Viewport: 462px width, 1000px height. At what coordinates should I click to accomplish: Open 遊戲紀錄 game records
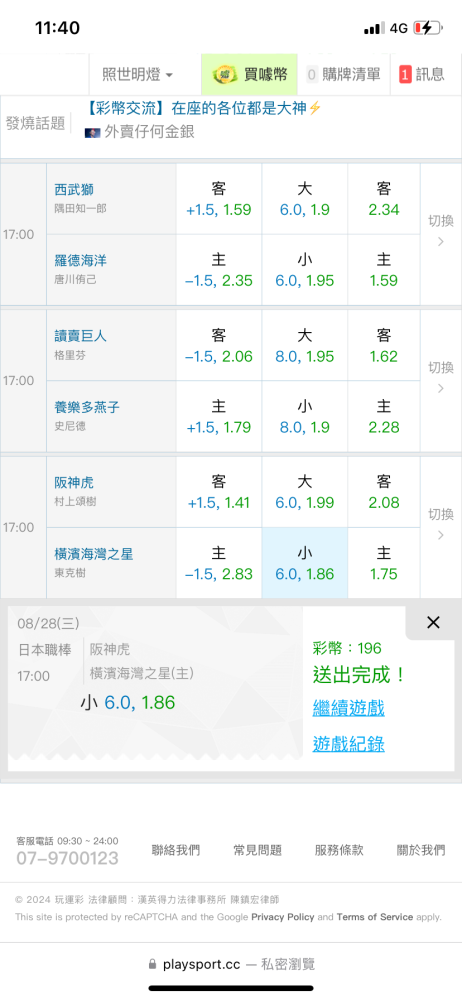click(348, 744)
